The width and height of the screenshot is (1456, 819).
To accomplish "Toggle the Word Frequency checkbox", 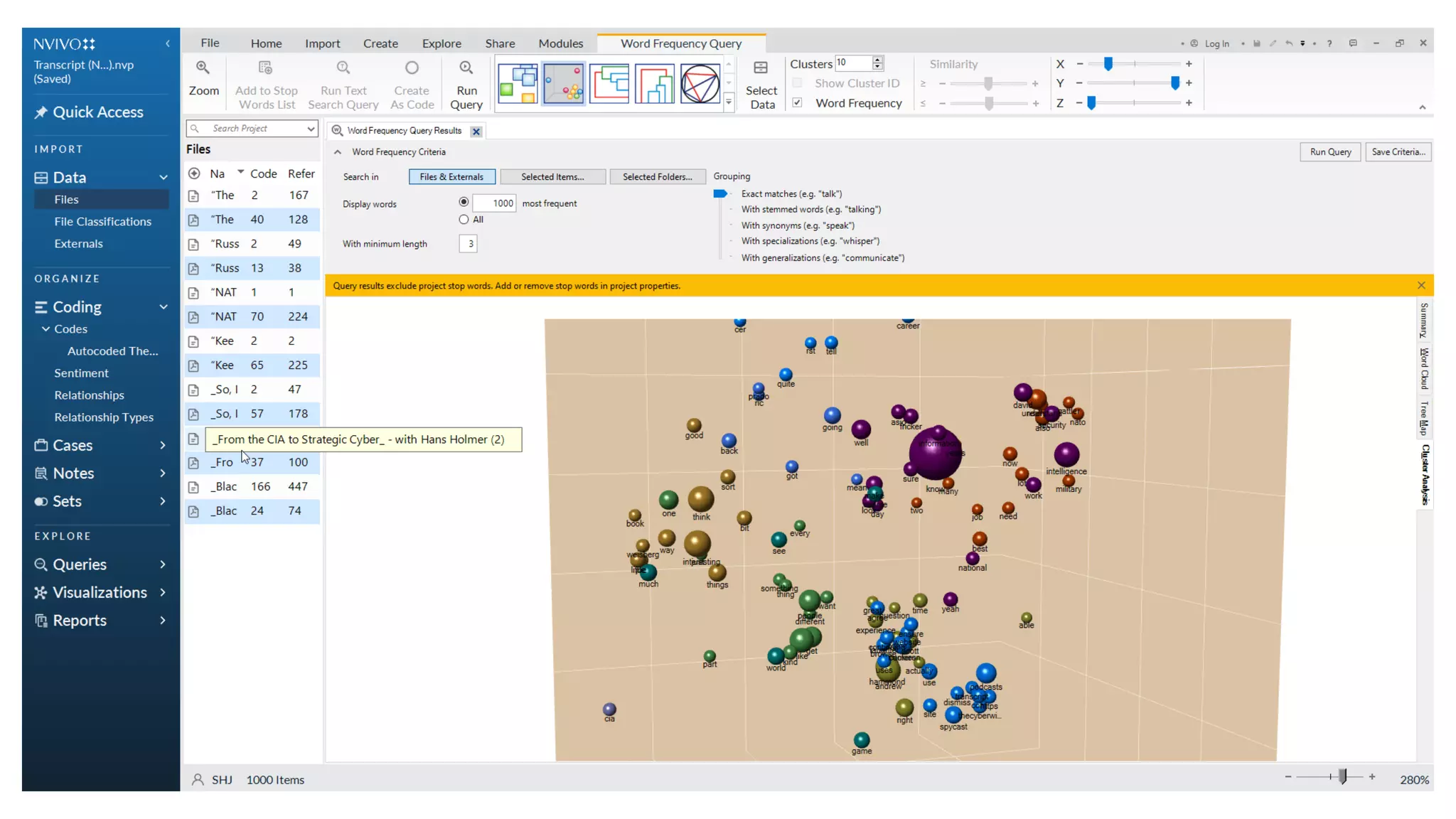I will [x=798, y=102].
